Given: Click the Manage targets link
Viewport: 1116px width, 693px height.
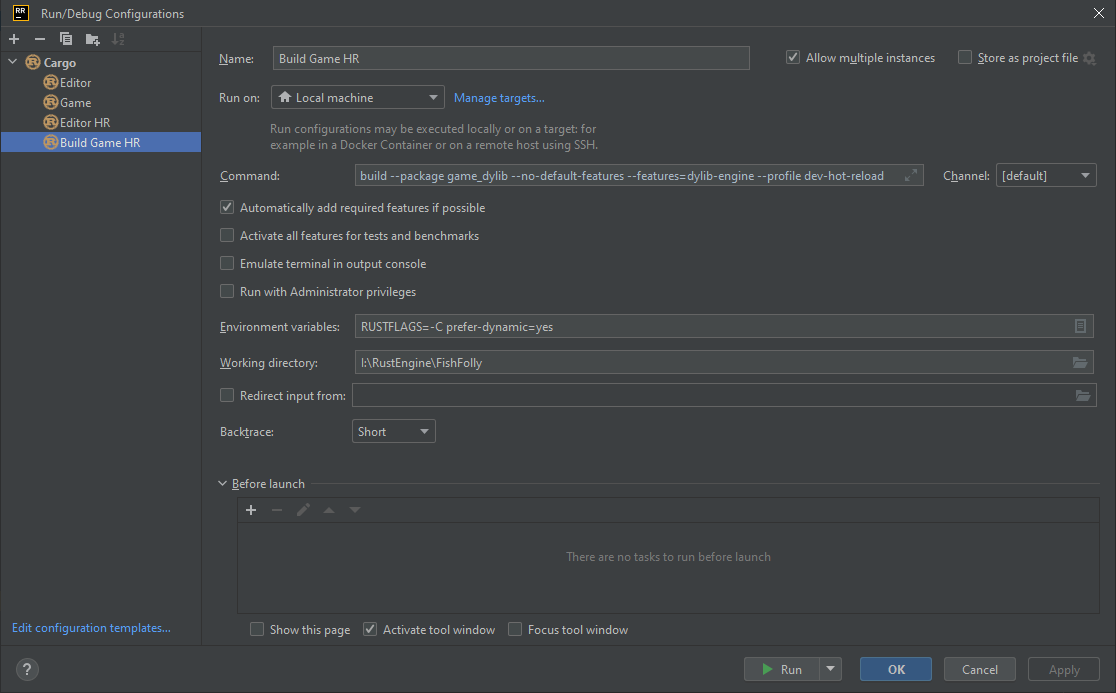Looking at the screenshot, I should click(x=499, y=98).
